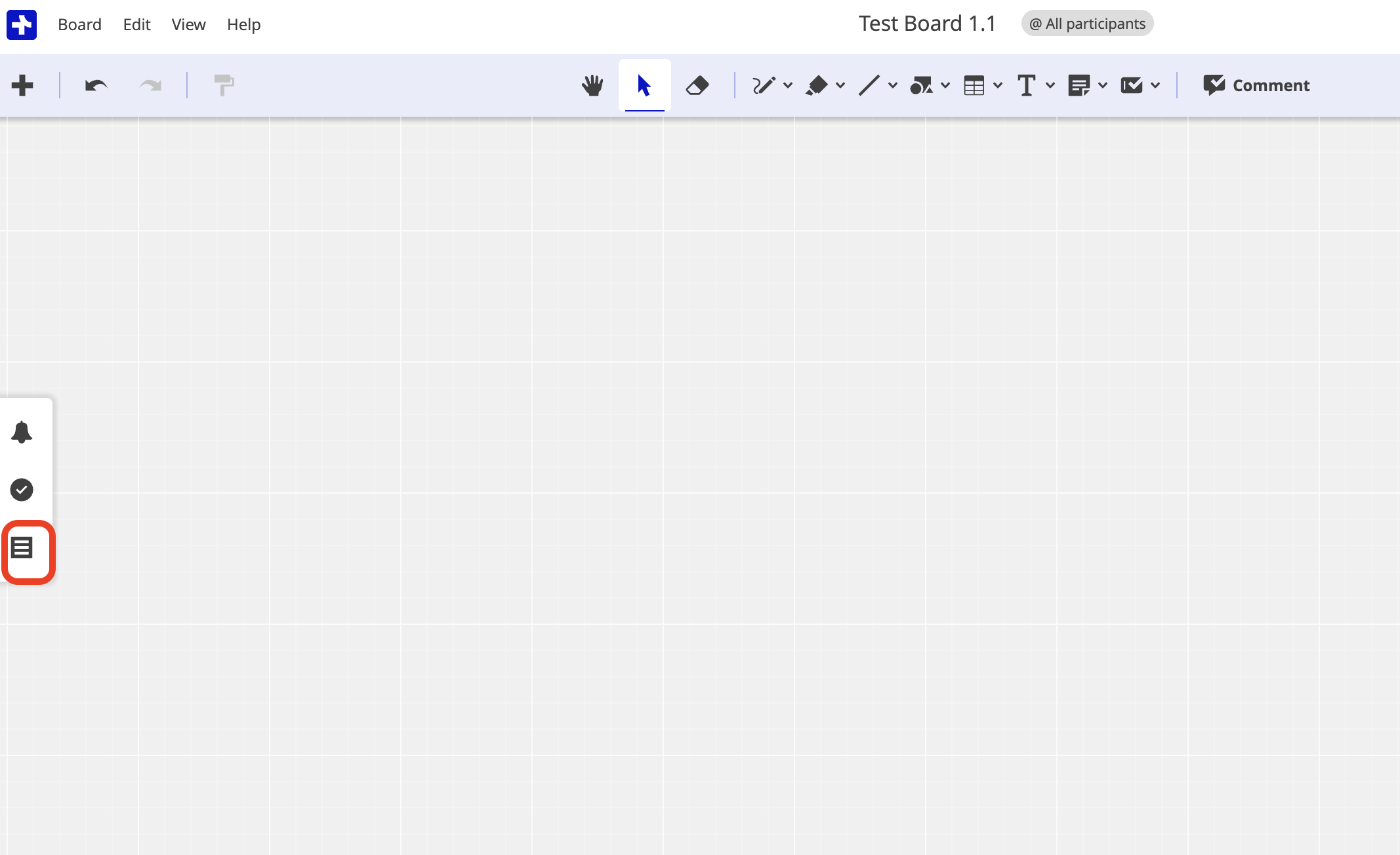
Task: Open the tasks checkmark side icon
Action: click(x=22, y=490)
